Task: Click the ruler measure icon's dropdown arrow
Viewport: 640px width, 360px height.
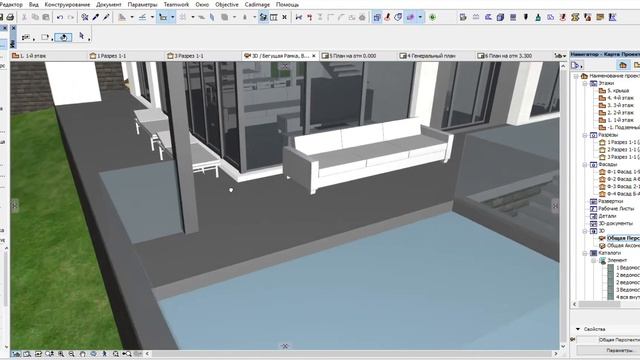Action: (131, 17)
